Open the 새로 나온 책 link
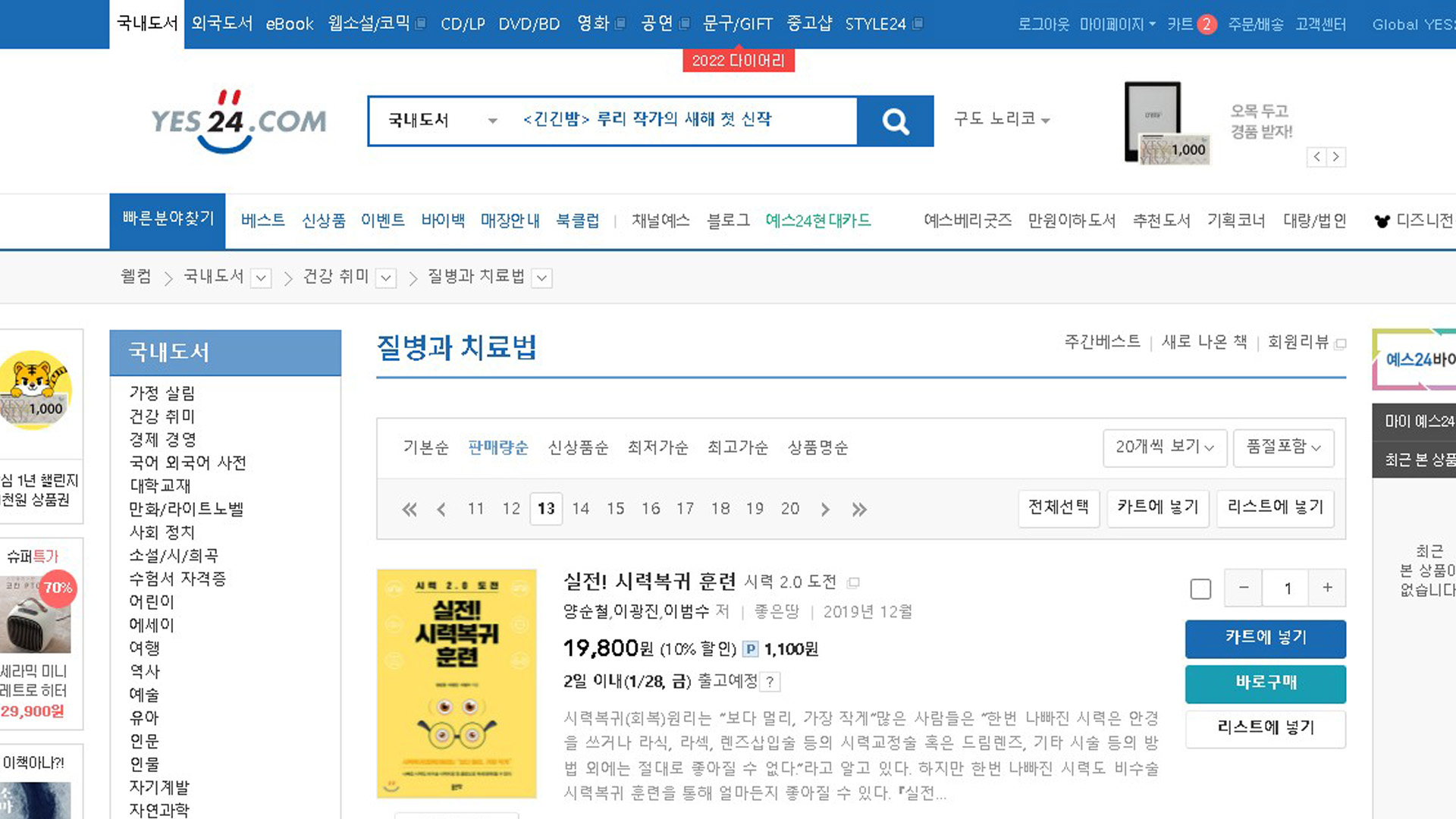The width and height of the screenshot is (1456, 819). tap(1204, 342)
